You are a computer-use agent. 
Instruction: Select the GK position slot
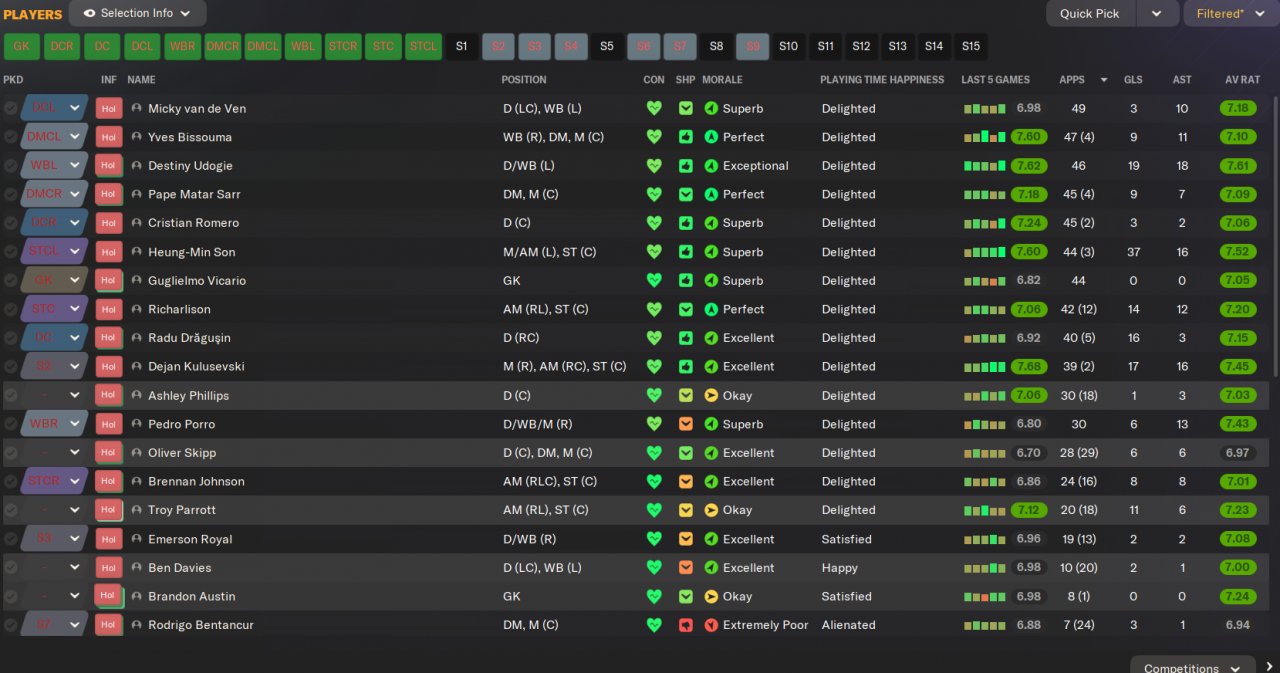point(22,46)
